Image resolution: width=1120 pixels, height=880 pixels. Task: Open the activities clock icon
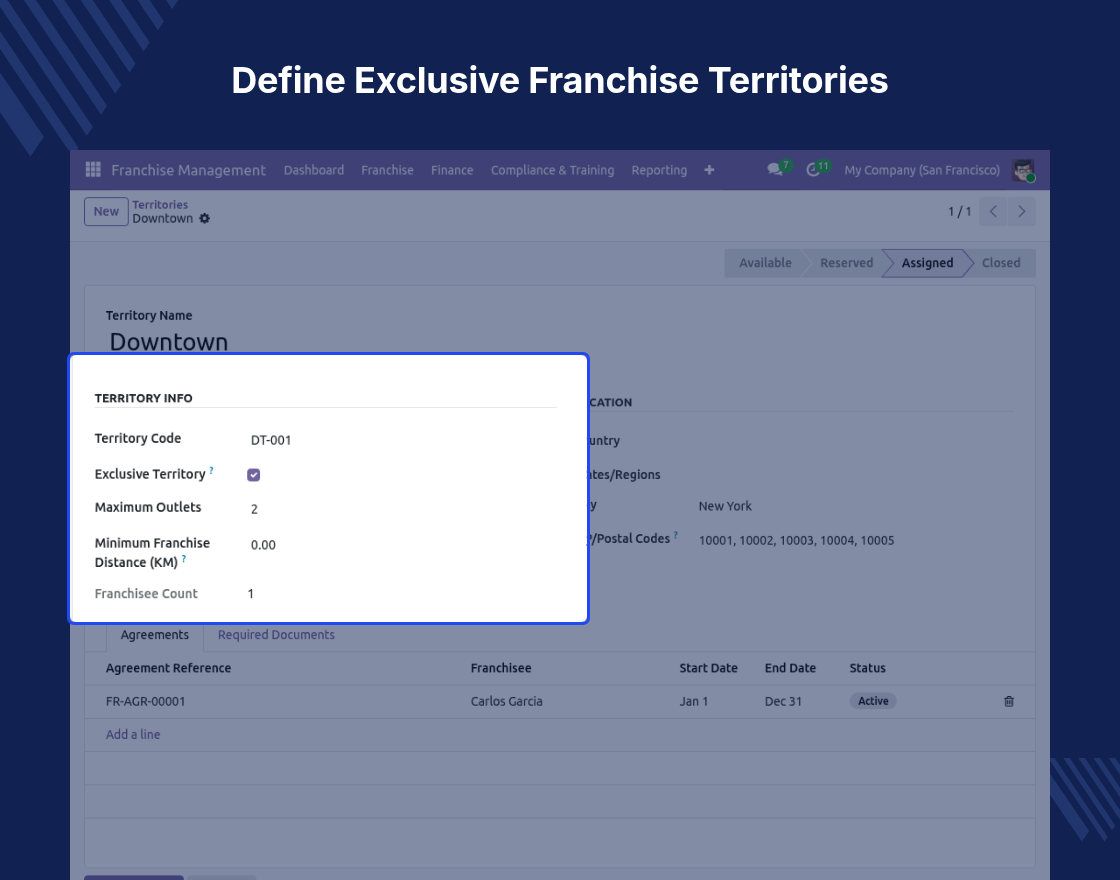coord(813,170)
